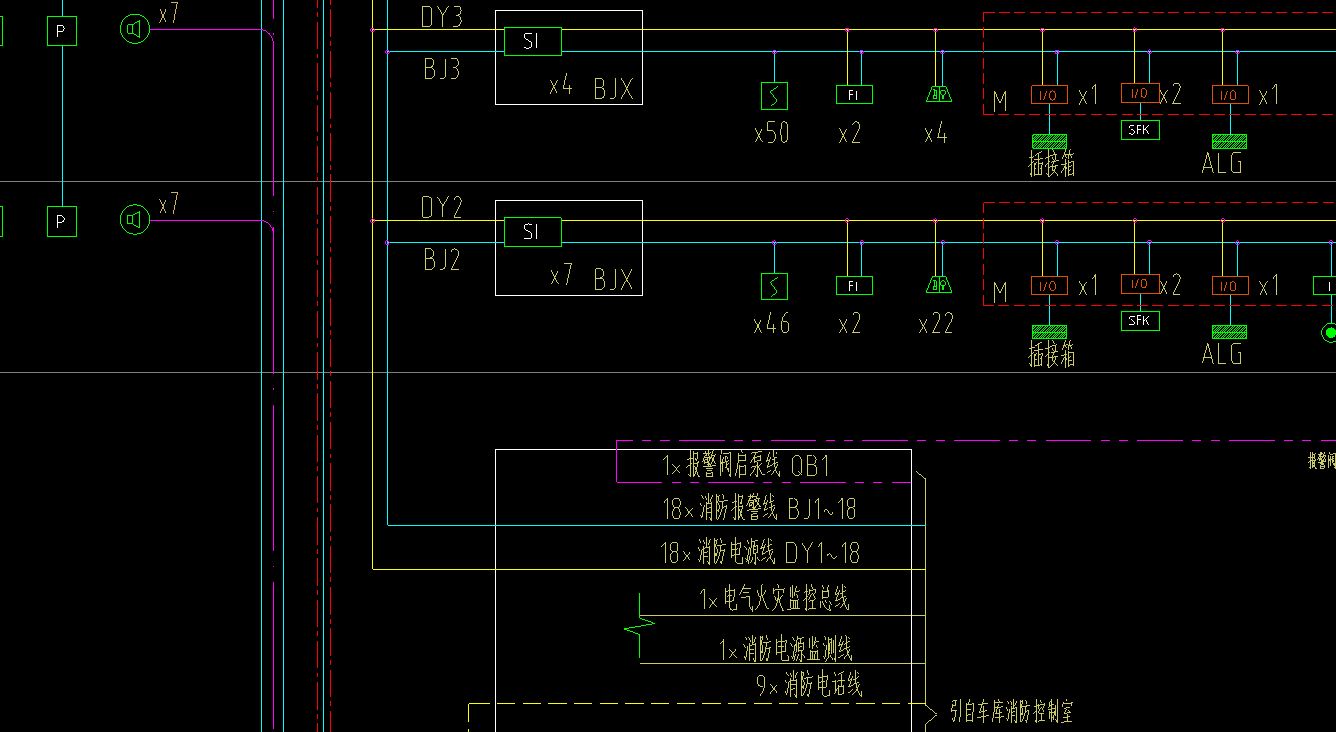
Task: Select the BJX text in the DY3 box
Action: click(x=614, y=88)
